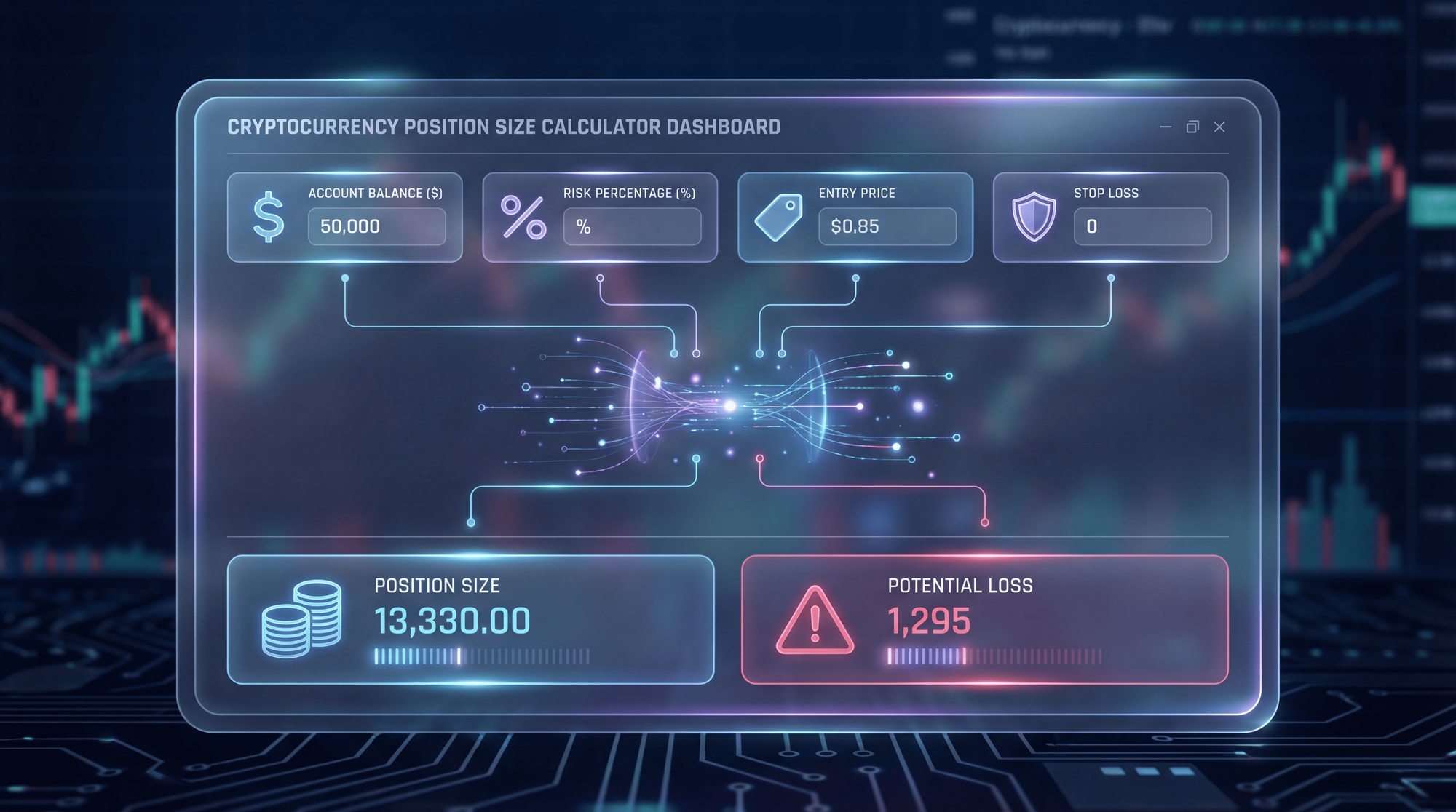Focus the Account Balance input field
Viewport: 1456px width, 812px height.
376,226
